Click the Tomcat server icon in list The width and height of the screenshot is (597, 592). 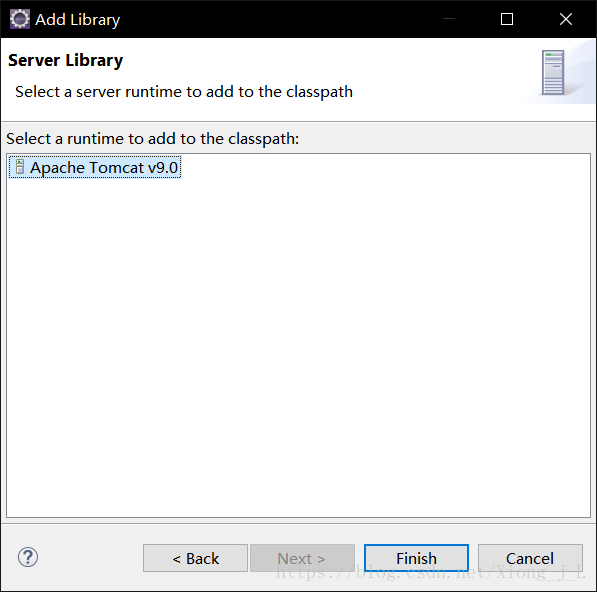click(x=20, y=167)
